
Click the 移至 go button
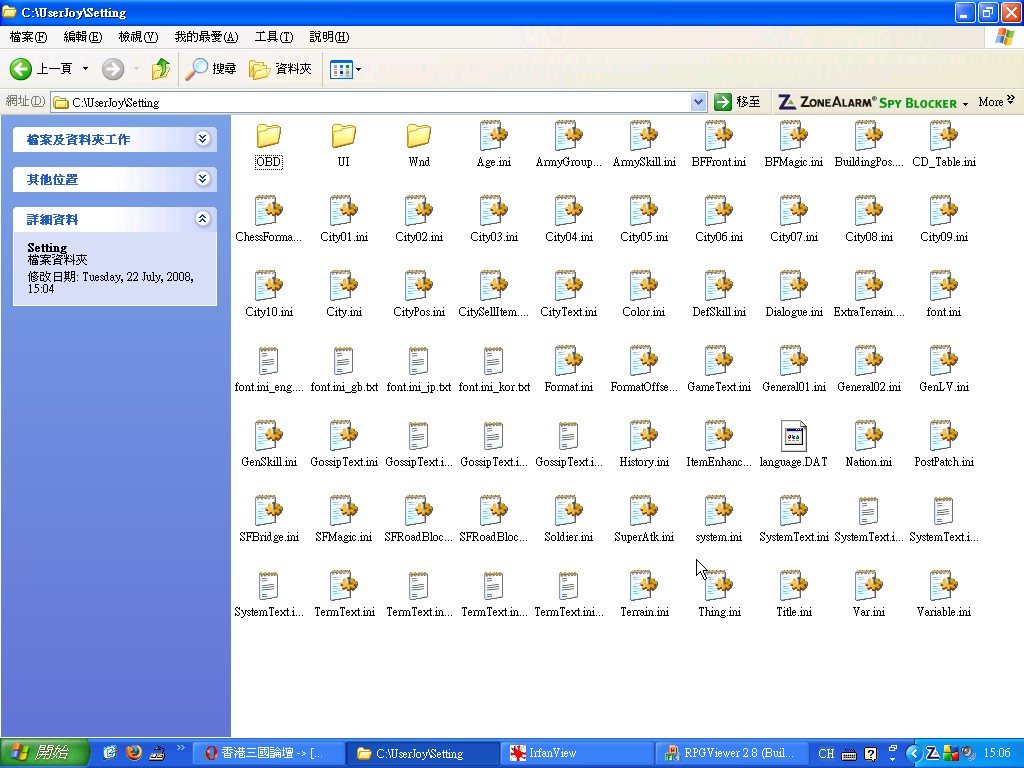pyautogui.click(x=737, y=102)
